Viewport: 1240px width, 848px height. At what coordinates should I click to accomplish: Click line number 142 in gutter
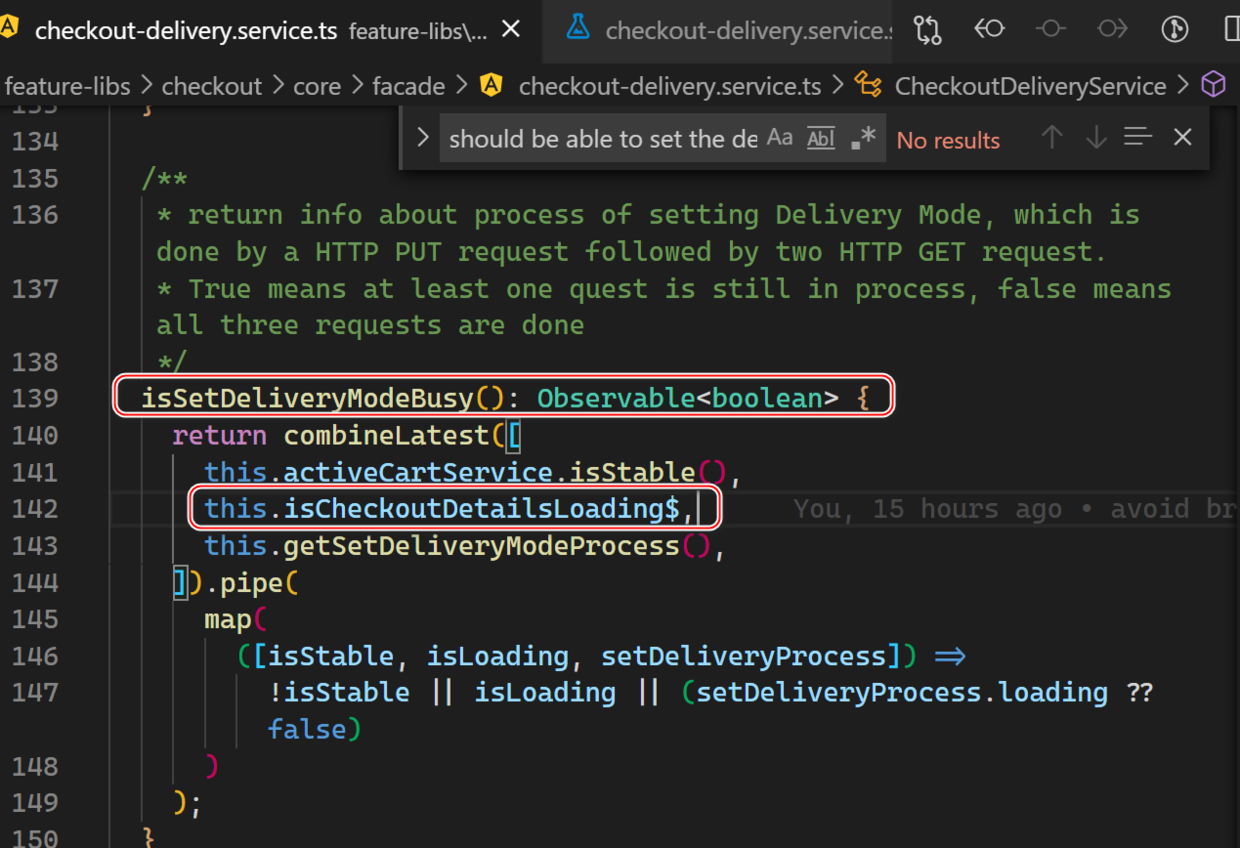35,509
